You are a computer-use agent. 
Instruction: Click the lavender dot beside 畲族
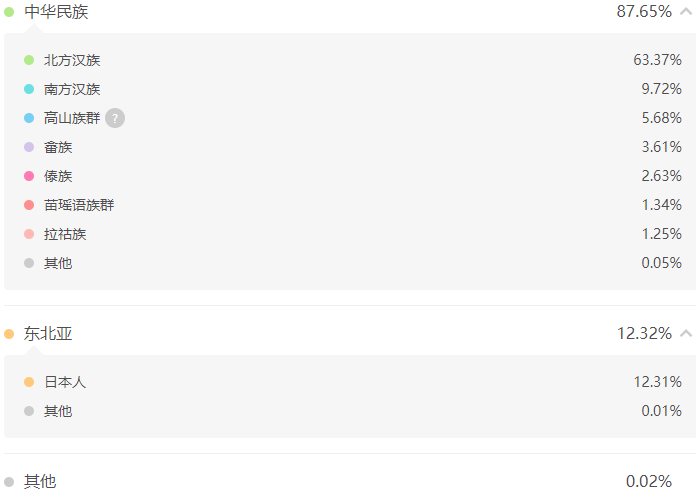click(x=29, y=147)
